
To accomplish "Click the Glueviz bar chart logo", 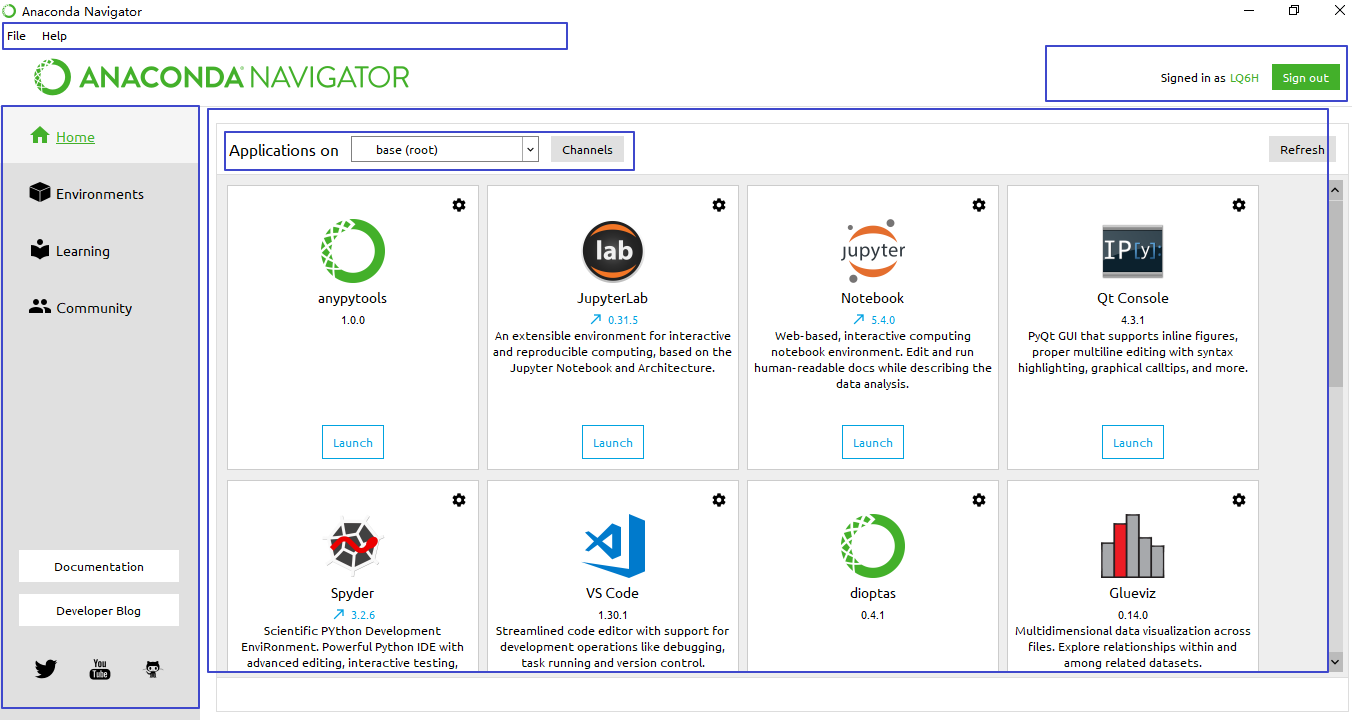I will tap(1133, 546).
